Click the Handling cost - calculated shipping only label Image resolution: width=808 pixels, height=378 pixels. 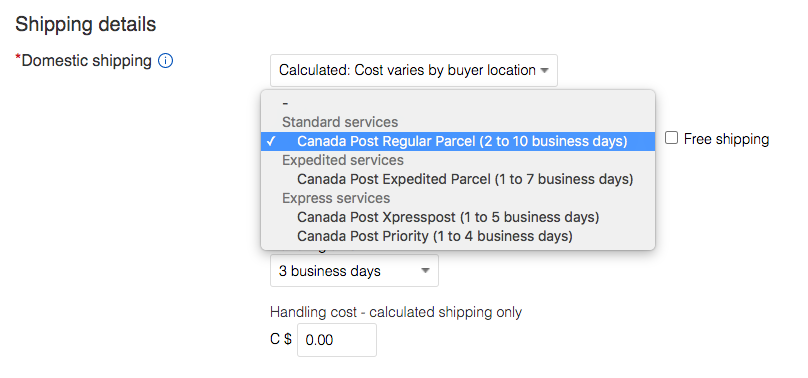tap(396, 312)
